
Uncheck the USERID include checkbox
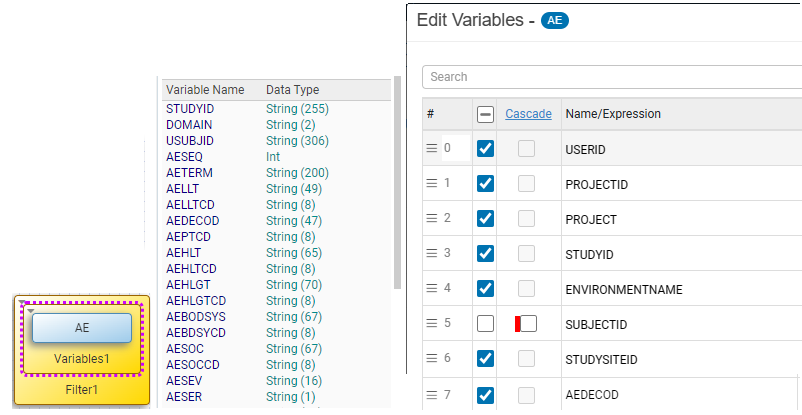[x=485, y=148]
